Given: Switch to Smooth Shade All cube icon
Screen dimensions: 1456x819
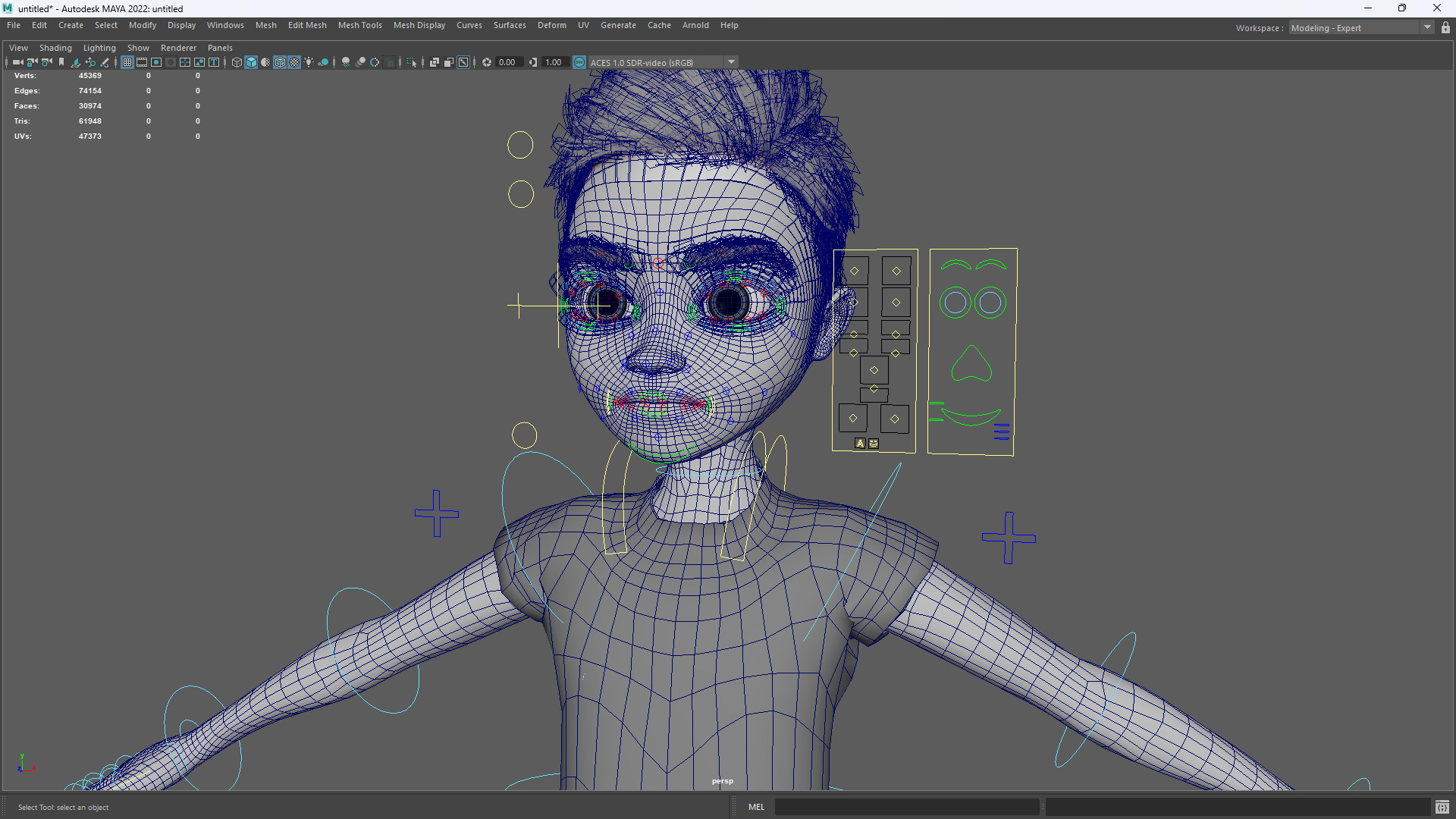Looking at the screenshot, I should (251, 62).
